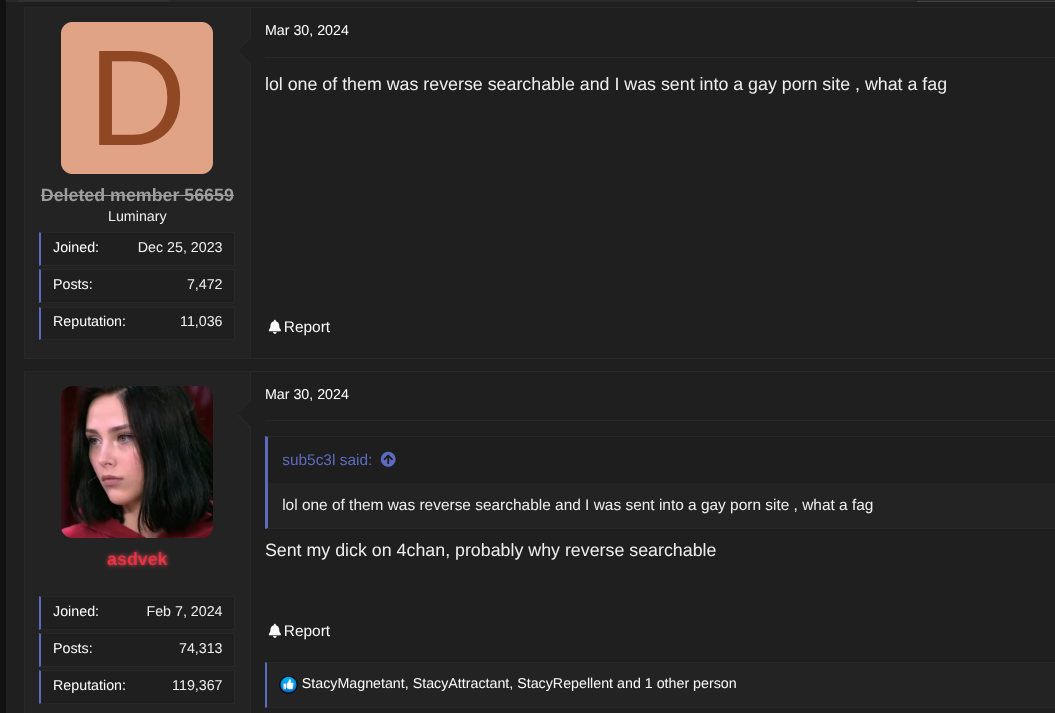
Task: Open StacyAttractant's profile from the likes
Action: (x=461, y=684)
